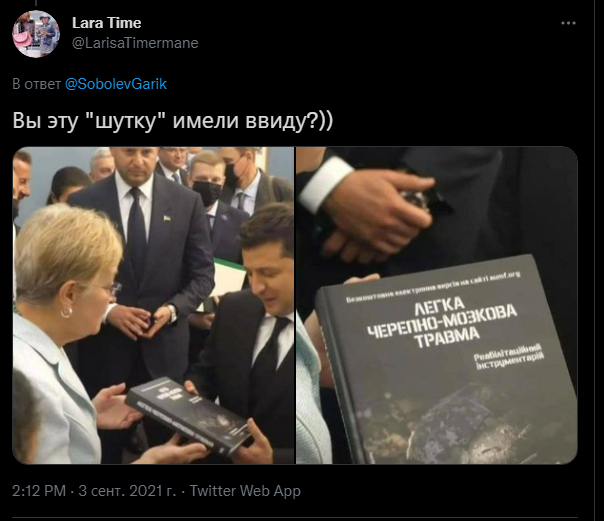
Task: Click the book being handed over in left photo
Action: [x=189, y=415]
